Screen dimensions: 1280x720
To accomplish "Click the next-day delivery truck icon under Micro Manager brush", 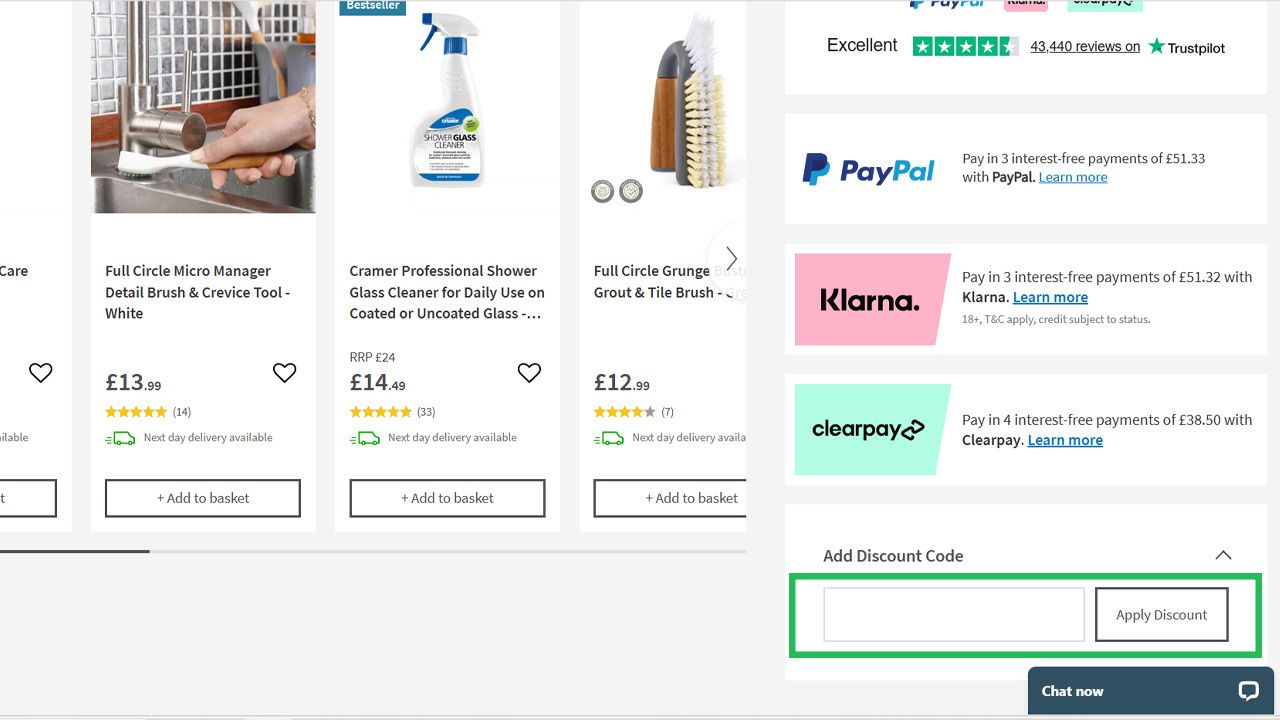I will (121, 437).
